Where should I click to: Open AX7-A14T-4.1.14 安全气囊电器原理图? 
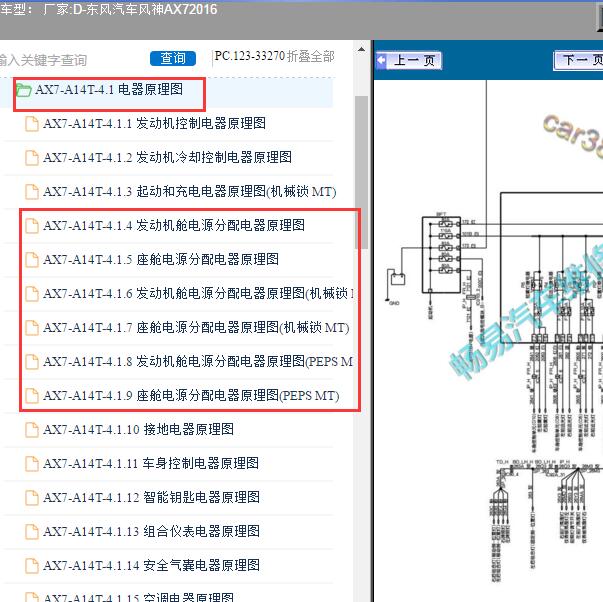(151, 565)
